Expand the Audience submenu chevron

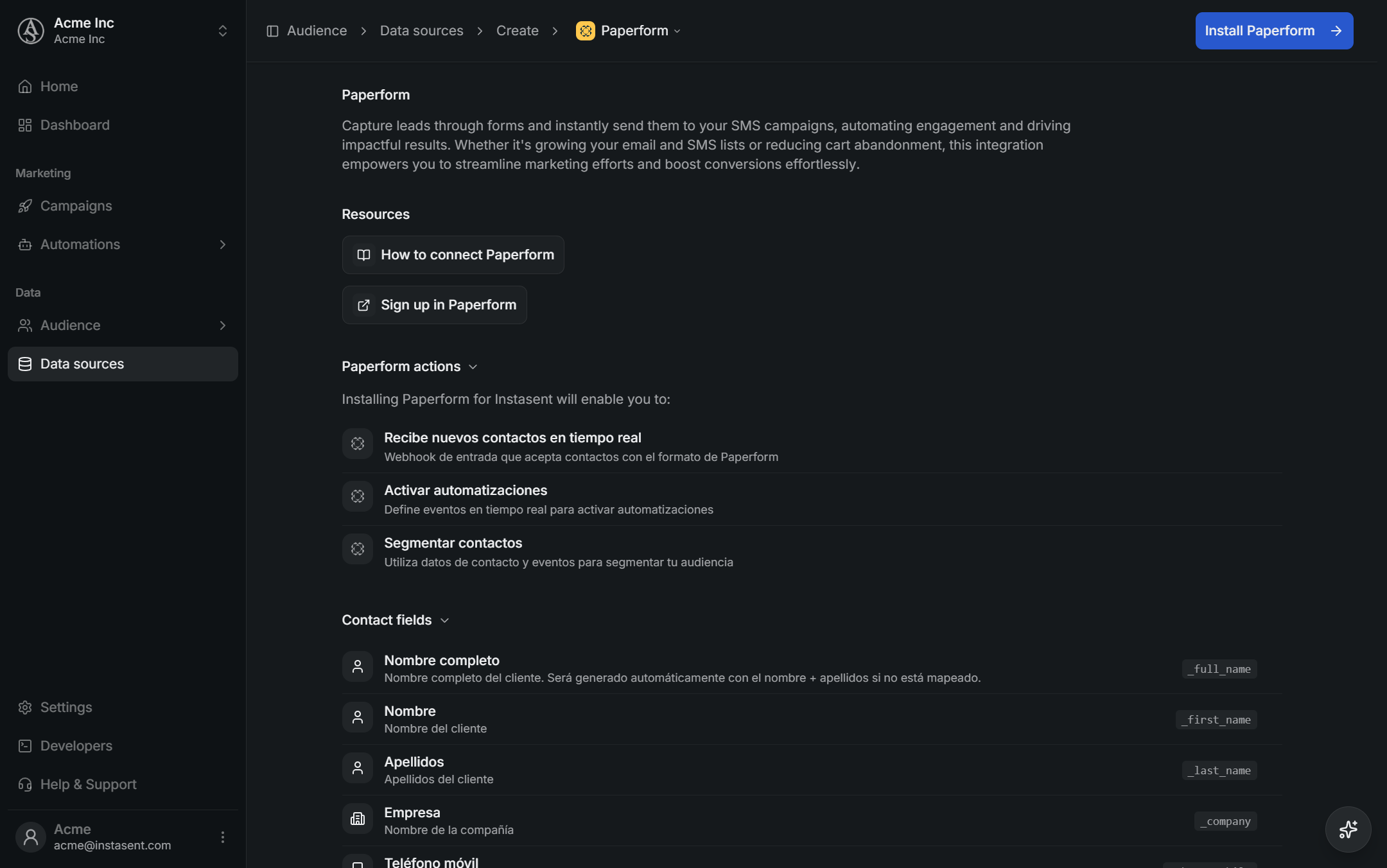tap(223, 325)
